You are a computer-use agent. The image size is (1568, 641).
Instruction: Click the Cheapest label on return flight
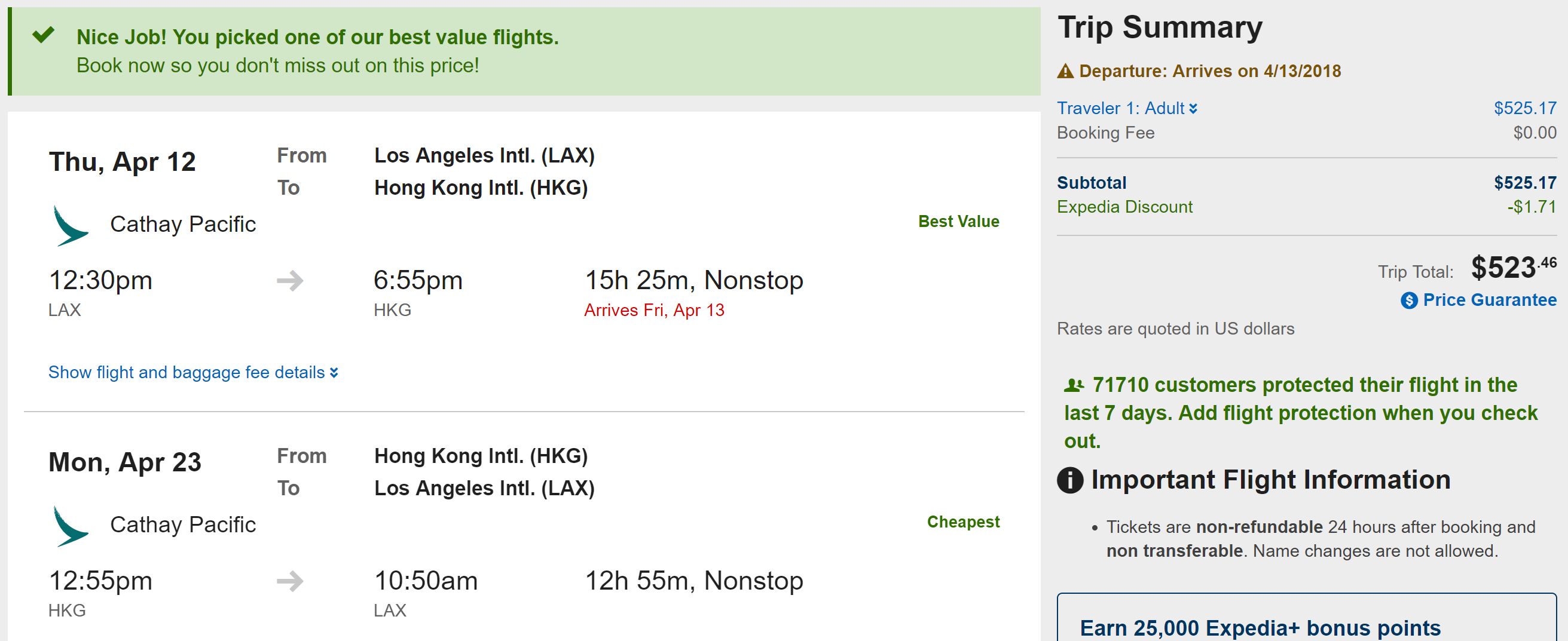(962, 522)
